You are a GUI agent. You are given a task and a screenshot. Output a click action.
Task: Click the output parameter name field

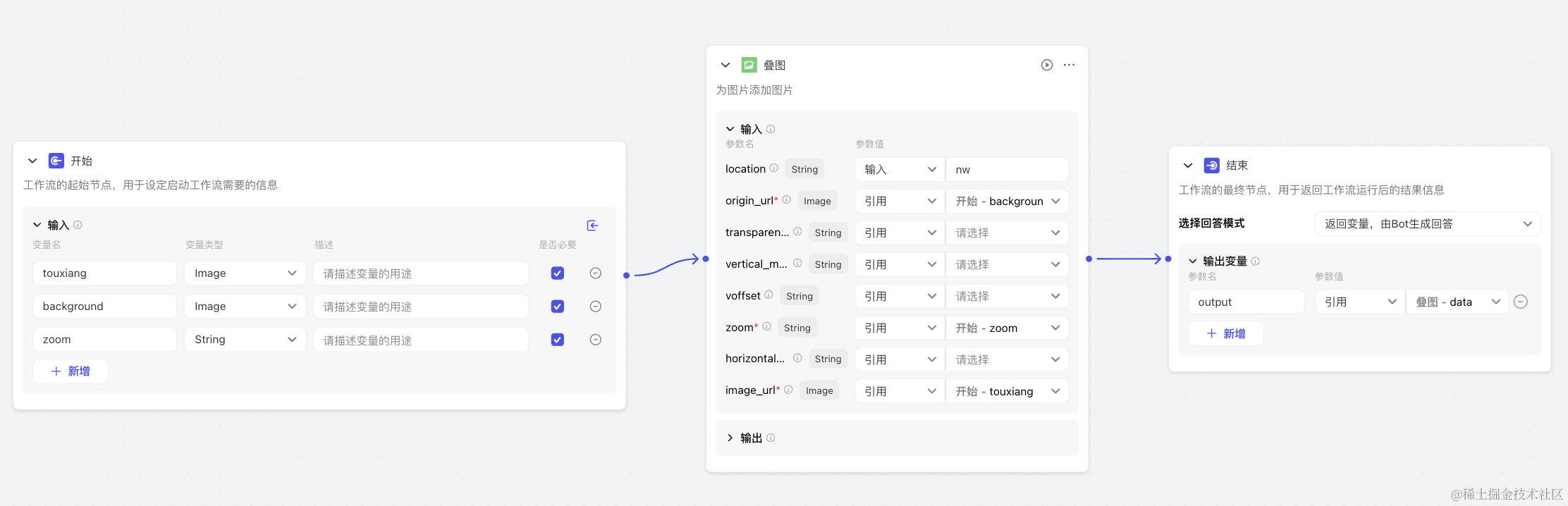[x=1247, y=302]
